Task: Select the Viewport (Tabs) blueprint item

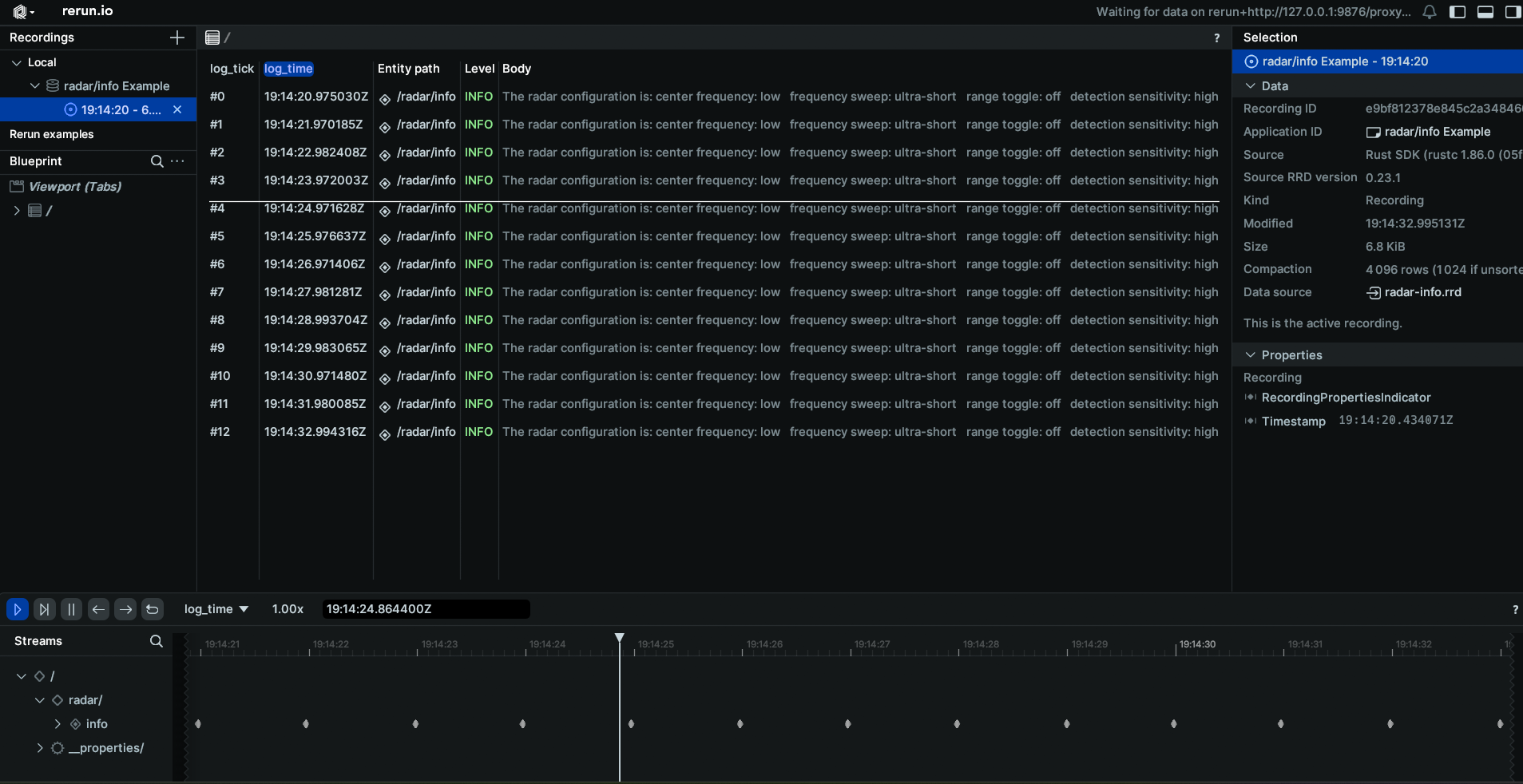Action: (75, 187)
